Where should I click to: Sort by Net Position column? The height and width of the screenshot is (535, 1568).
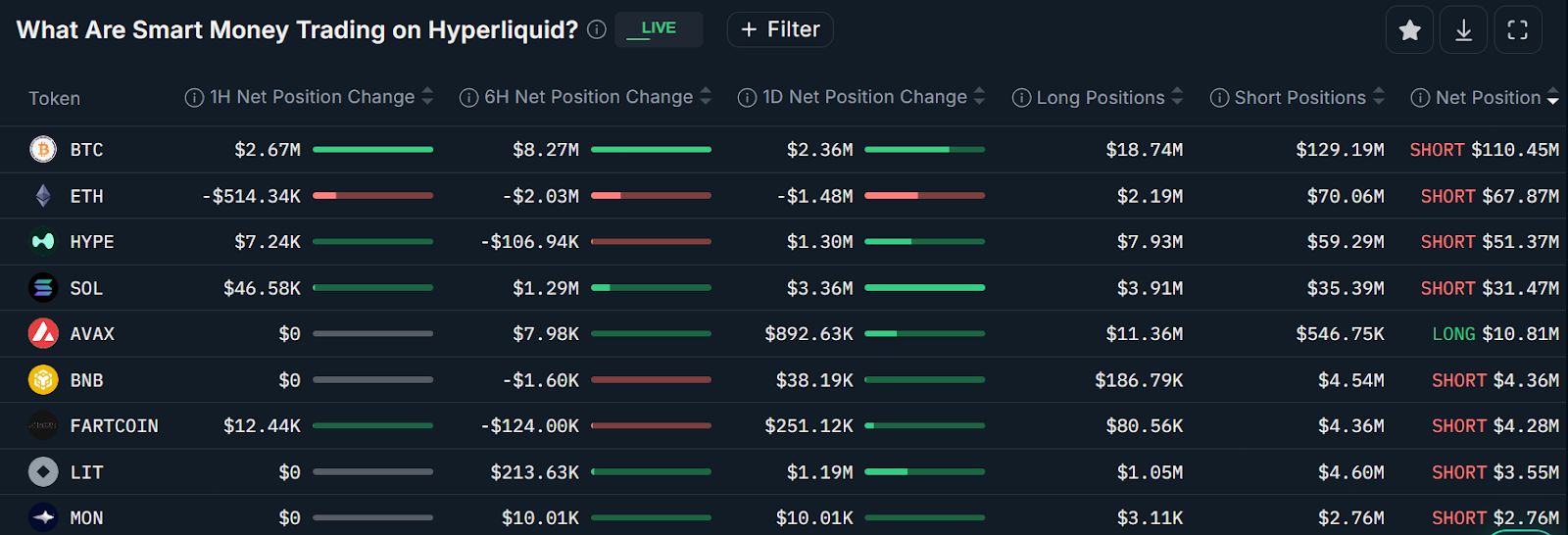click(1552, 98)
